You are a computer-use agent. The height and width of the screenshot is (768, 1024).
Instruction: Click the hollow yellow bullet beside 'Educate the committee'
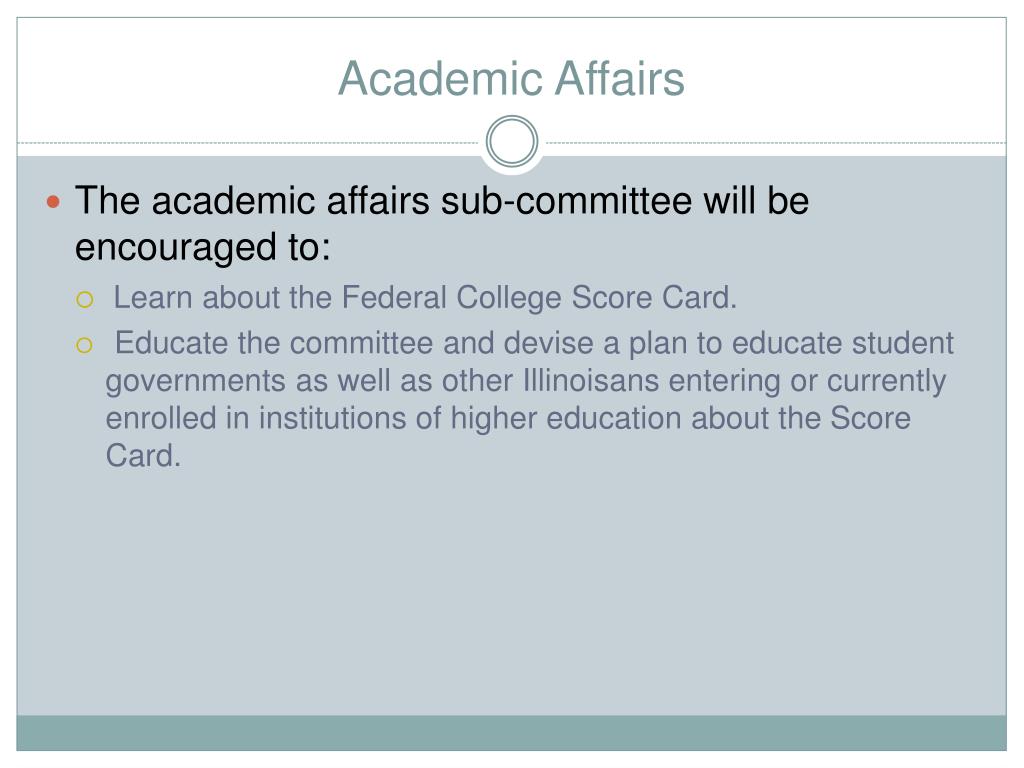pos(85,345)
